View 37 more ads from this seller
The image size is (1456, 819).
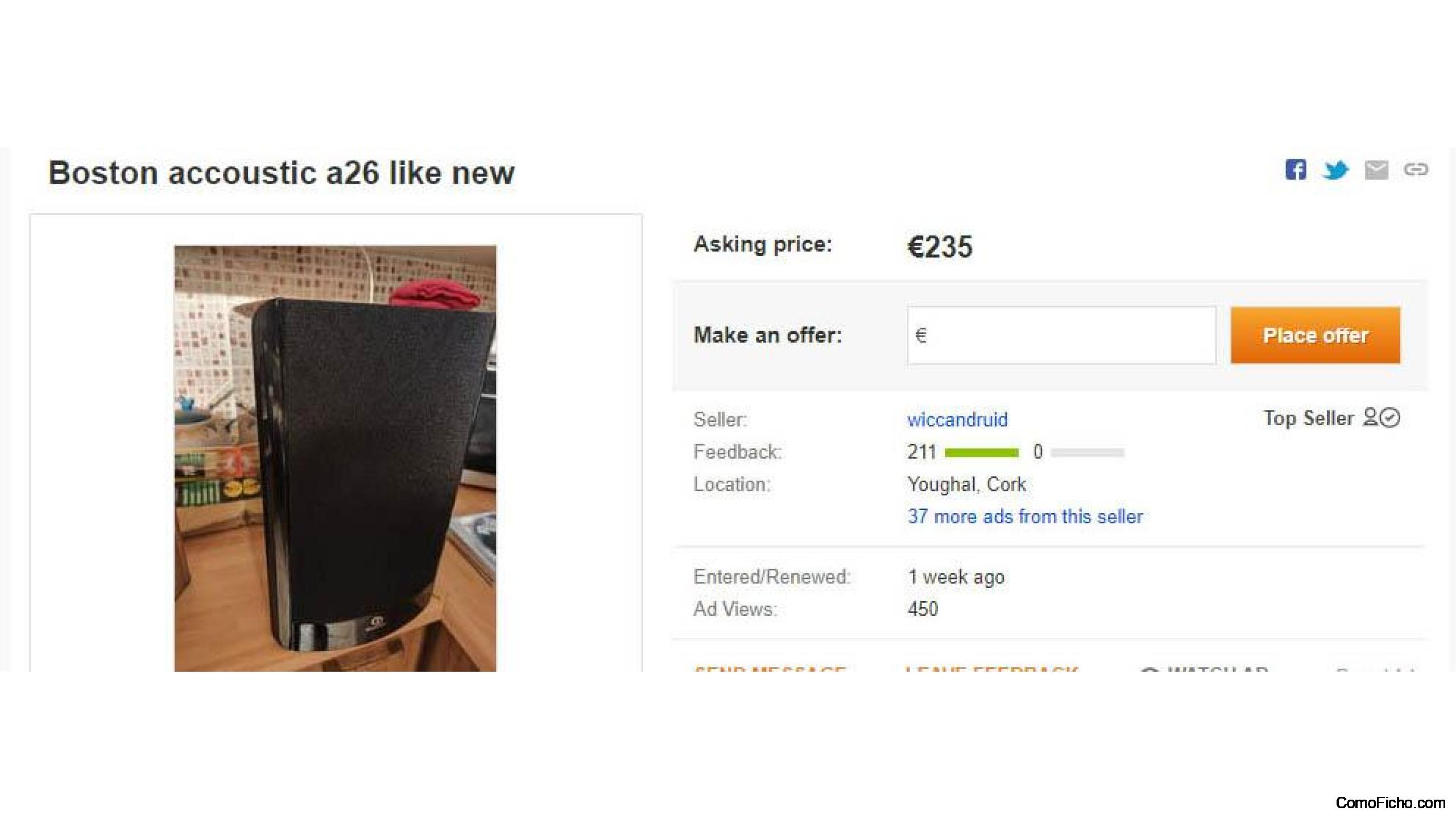(1025, 516)
